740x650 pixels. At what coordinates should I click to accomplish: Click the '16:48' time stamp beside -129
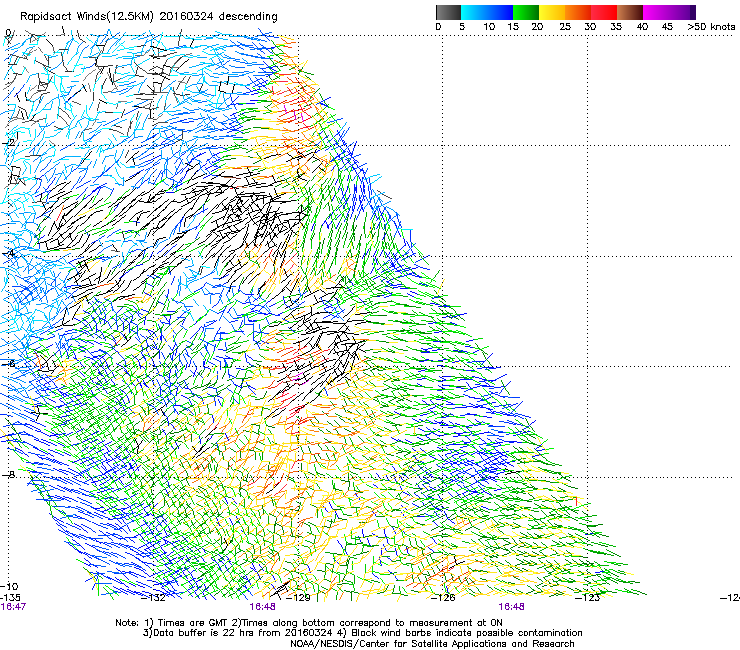tap(262, 607)
